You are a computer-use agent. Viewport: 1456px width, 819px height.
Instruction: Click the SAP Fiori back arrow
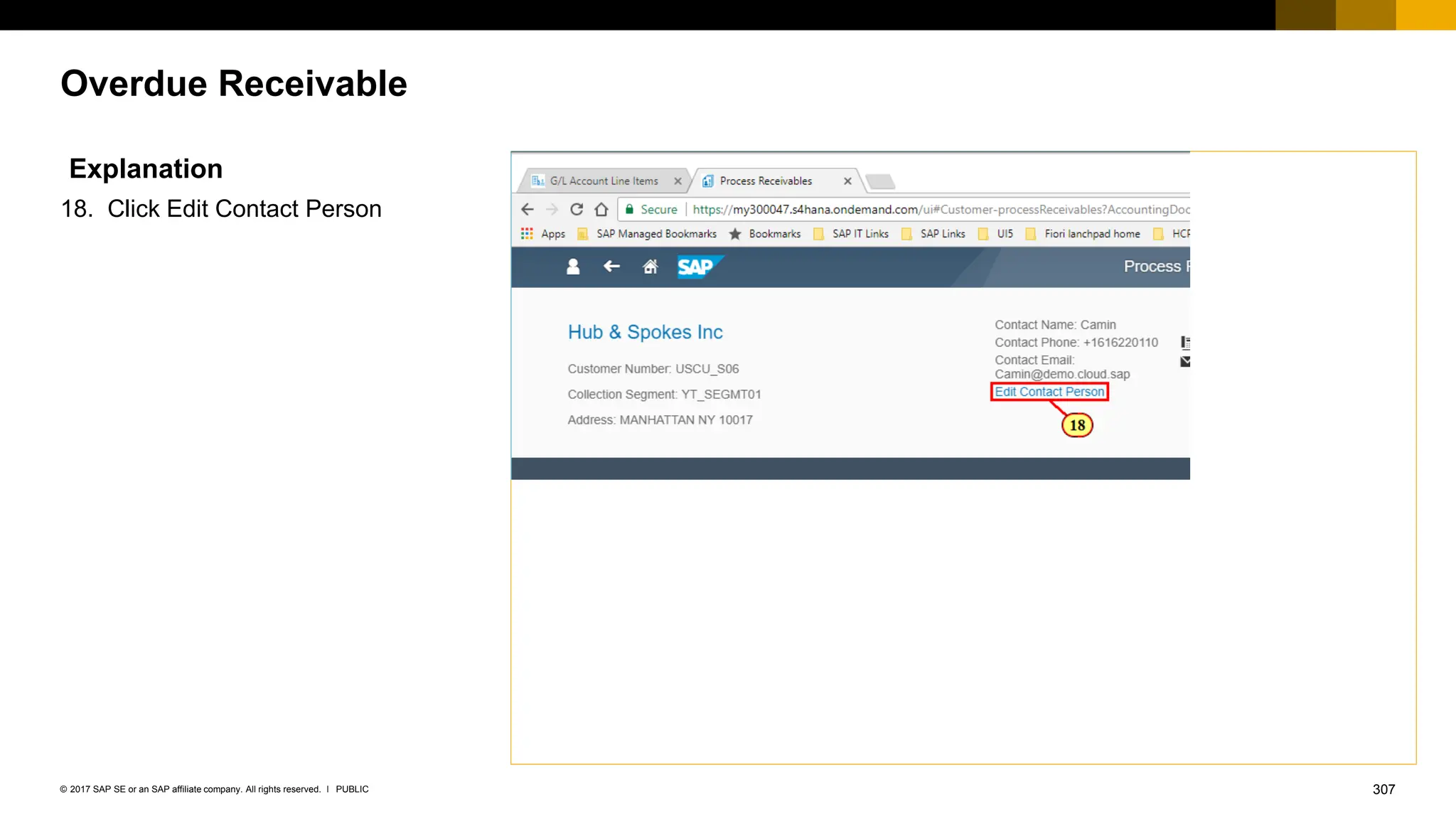611,267
